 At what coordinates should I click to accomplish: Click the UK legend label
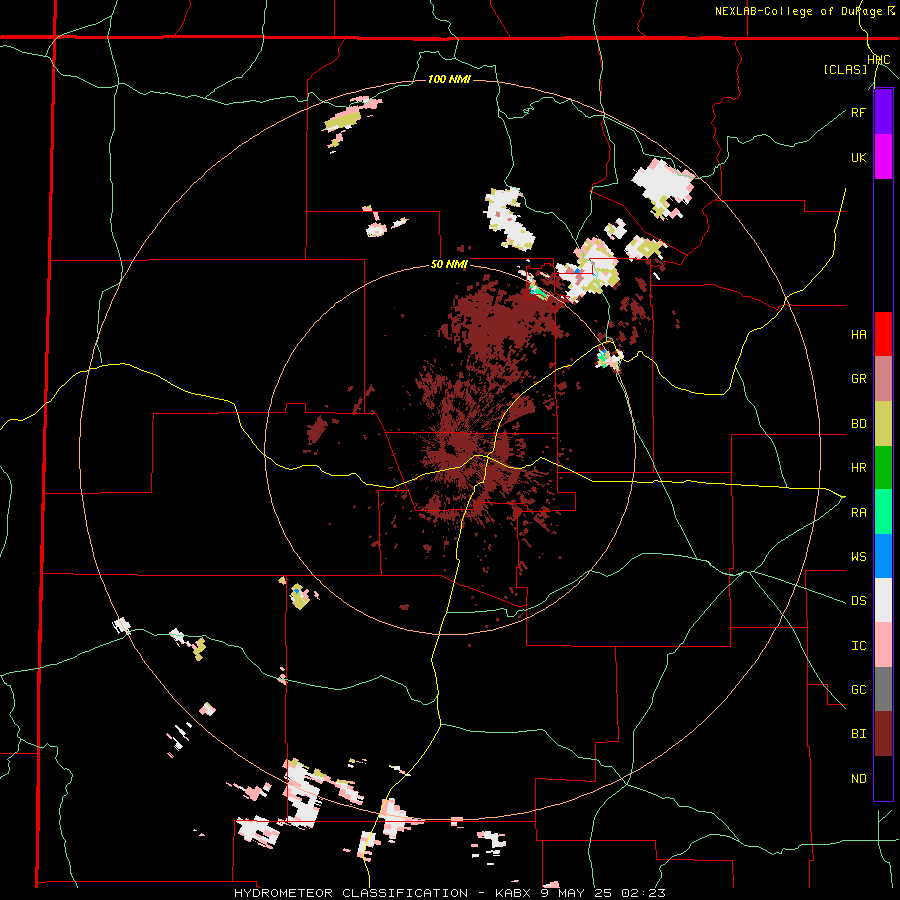click(x=858, y=157)
